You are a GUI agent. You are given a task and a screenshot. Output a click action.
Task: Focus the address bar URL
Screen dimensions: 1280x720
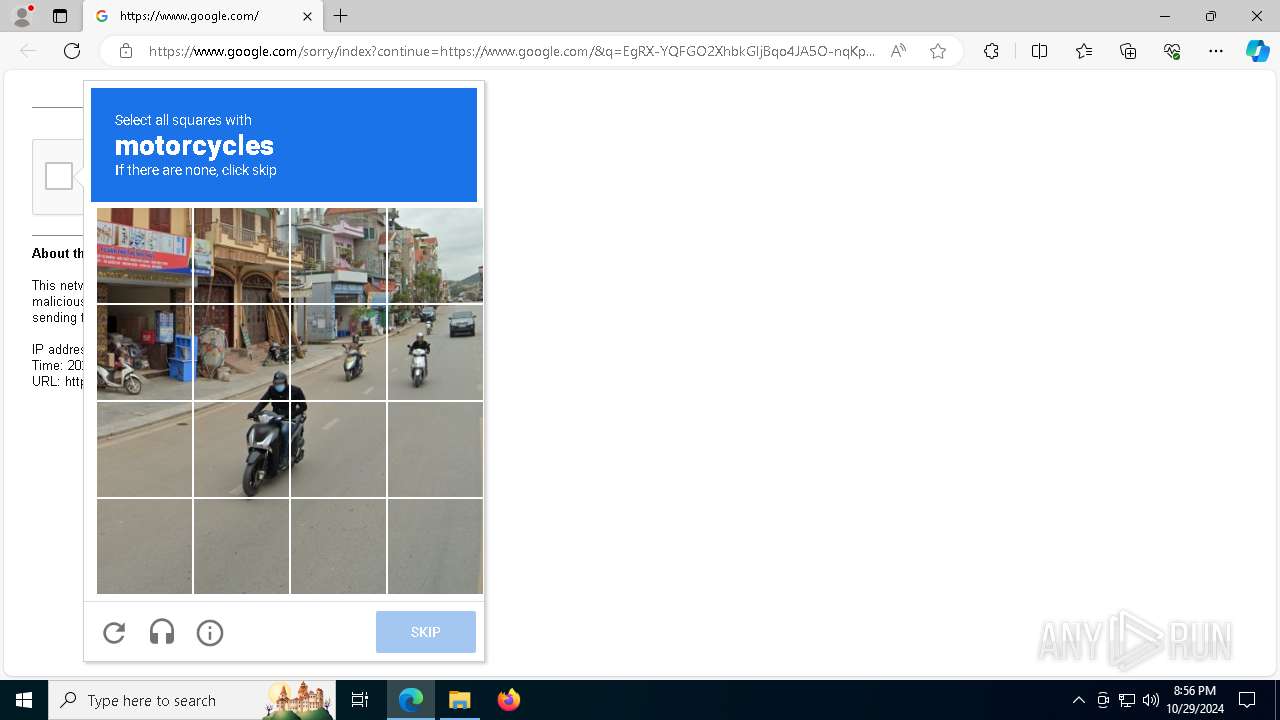[511, 51]
